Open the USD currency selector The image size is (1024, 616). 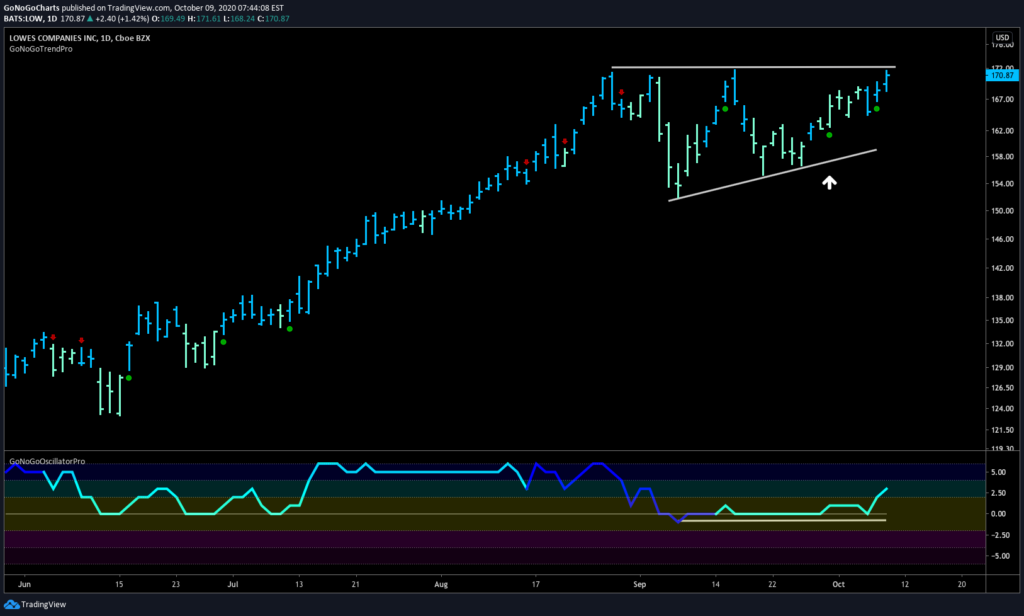[1002, 37]
